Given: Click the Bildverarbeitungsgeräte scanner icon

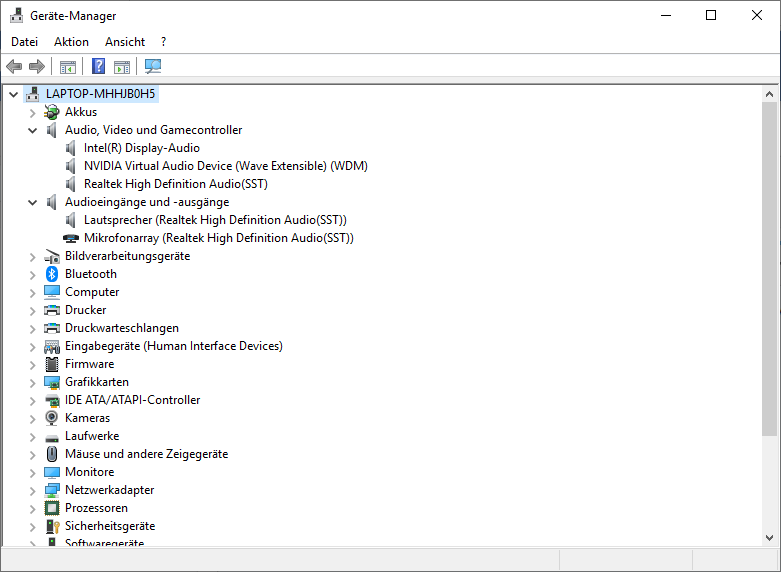Looking at the screenshot, I should pyautogui.click(x=52, y=256).
